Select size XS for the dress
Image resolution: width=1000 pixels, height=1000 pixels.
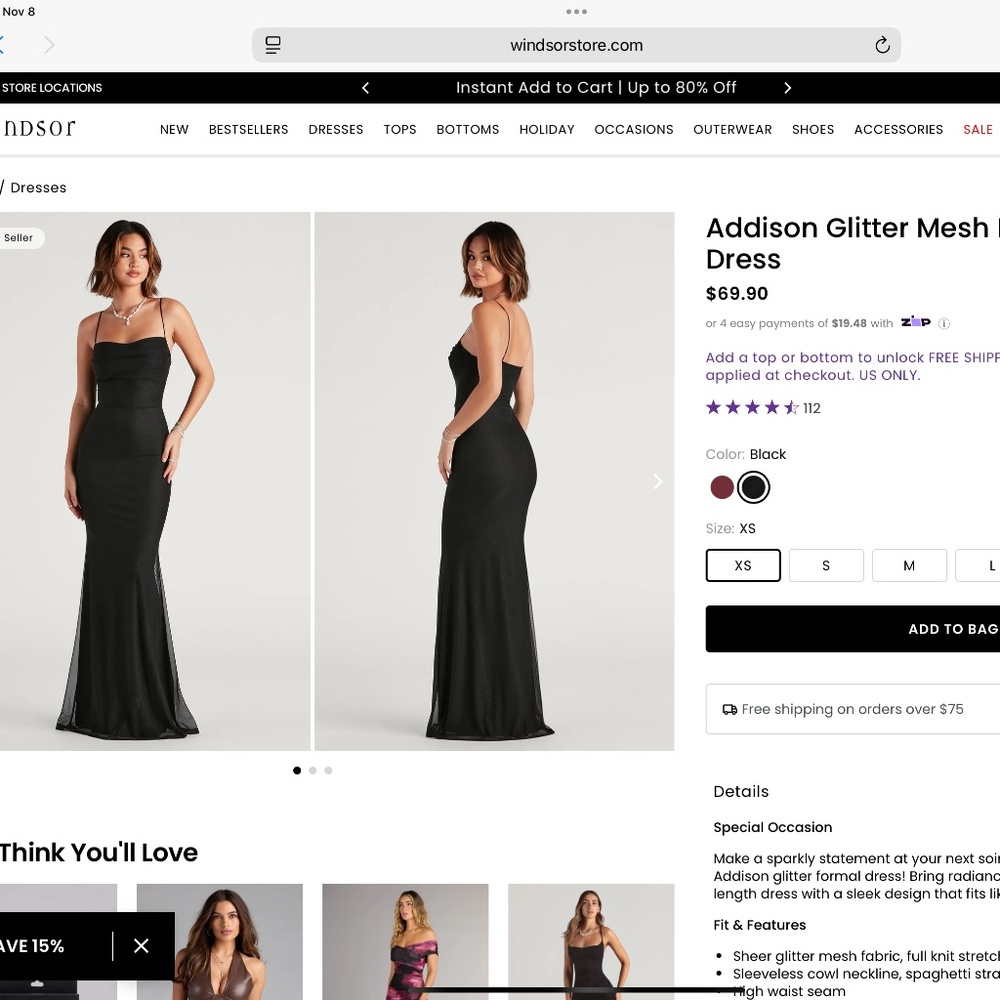click(743, 565)
